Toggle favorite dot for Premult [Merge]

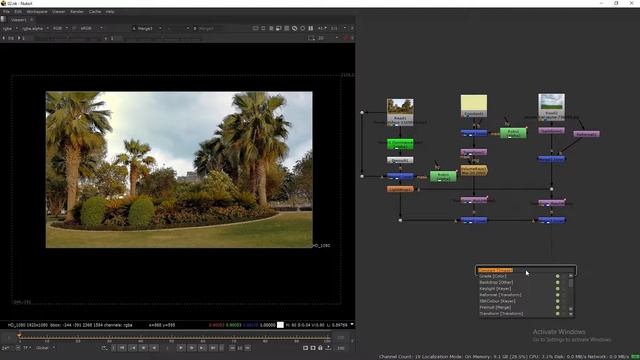coord(558,307)
